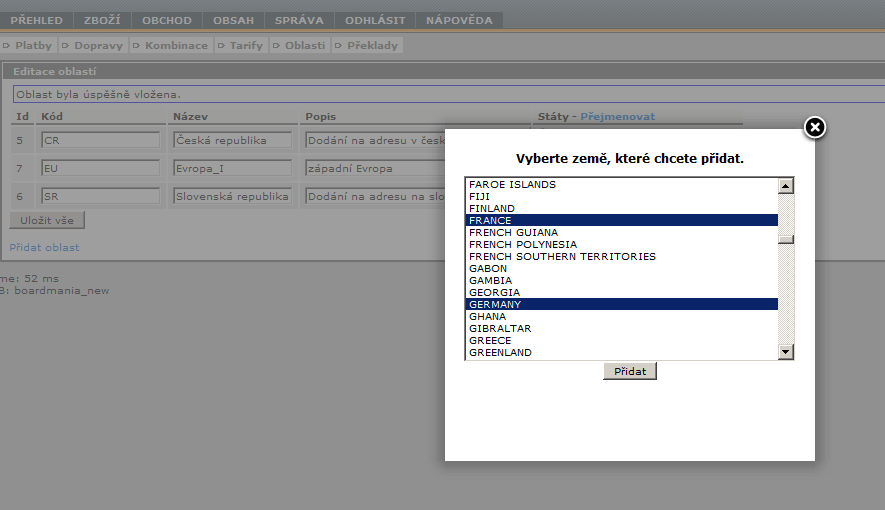Image resolution: width=885 pixels, height=510 pixels.
Task: Click the scrollbar up arrow in country list
Action: coord(786,186)
